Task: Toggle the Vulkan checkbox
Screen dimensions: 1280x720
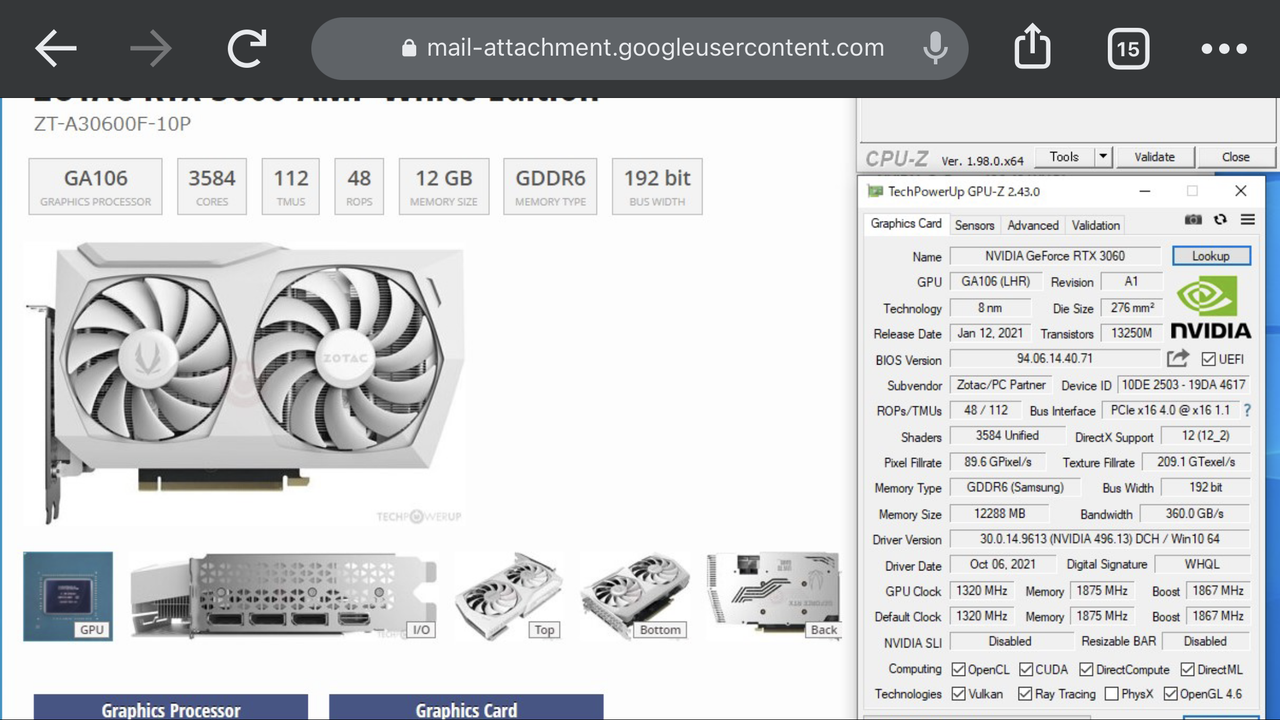Action: tap(958, 693)
